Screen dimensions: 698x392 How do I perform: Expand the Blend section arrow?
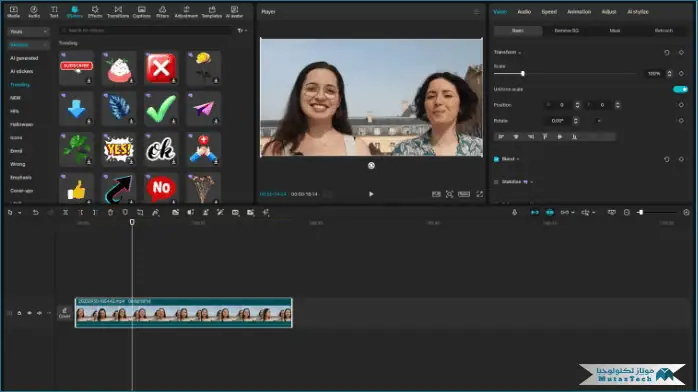(518, 159)
